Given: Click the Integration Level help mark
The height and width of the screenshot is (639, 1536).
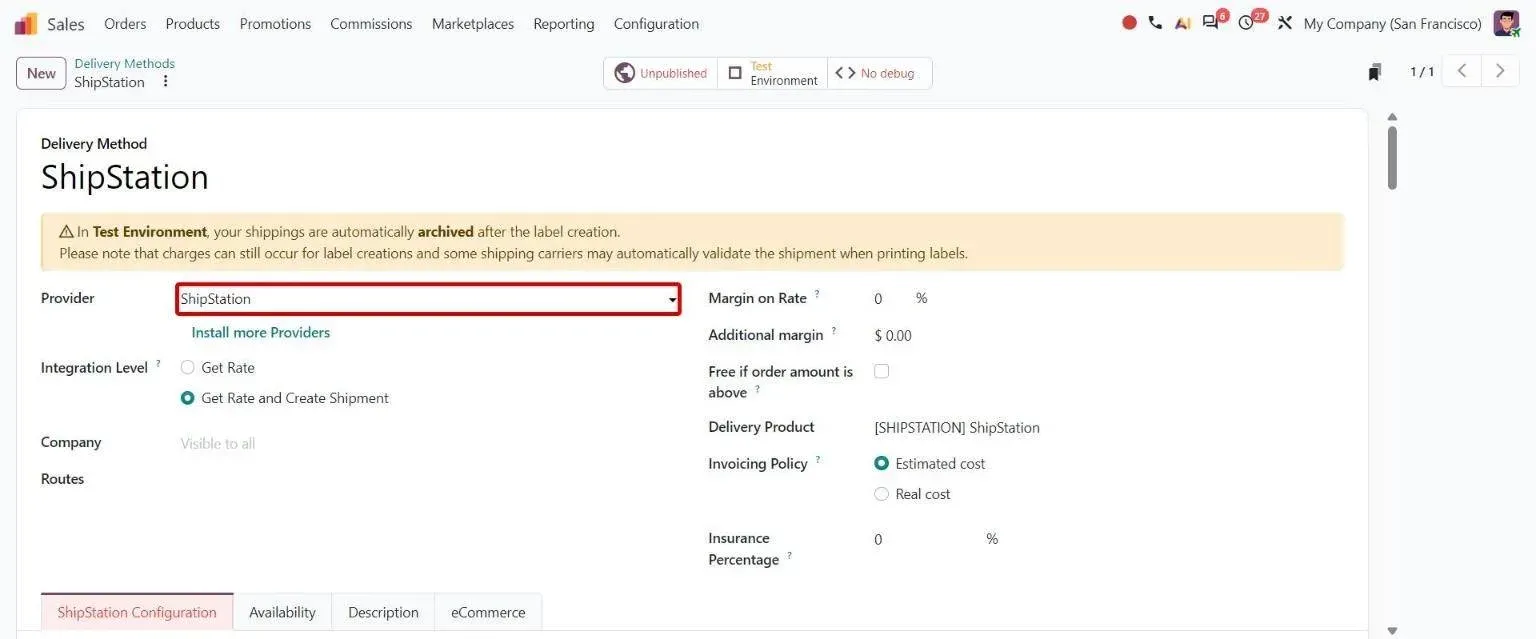Looking at the screenshot, I should 158,364.
